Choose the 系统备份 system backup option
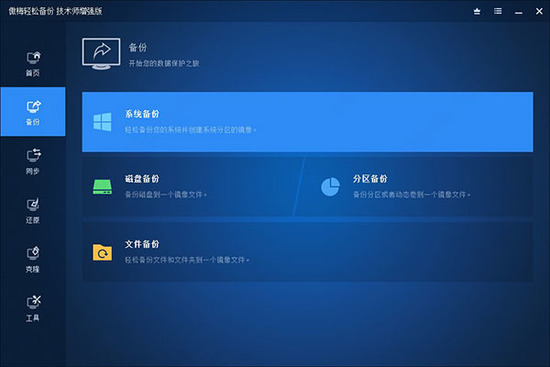The height and width of the screenshot is (367, 550). tap(308, 122)
